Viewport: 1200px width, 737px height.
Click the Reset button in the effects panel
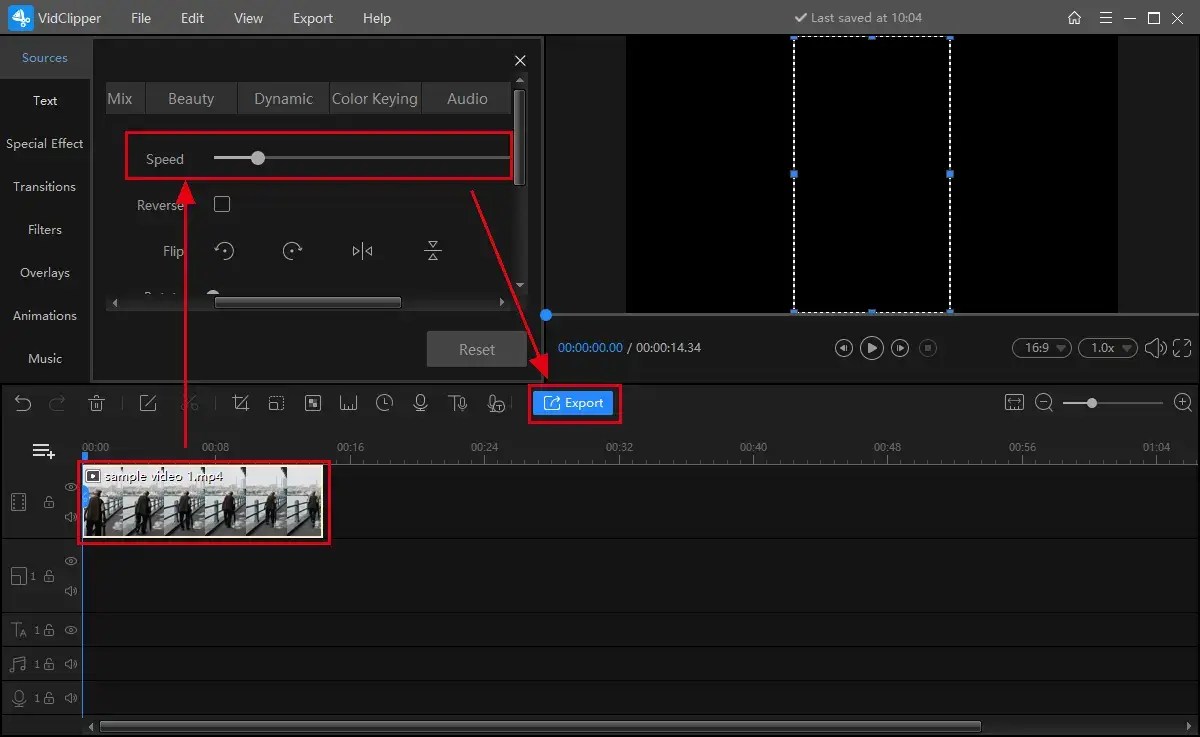tap(477, 348)
